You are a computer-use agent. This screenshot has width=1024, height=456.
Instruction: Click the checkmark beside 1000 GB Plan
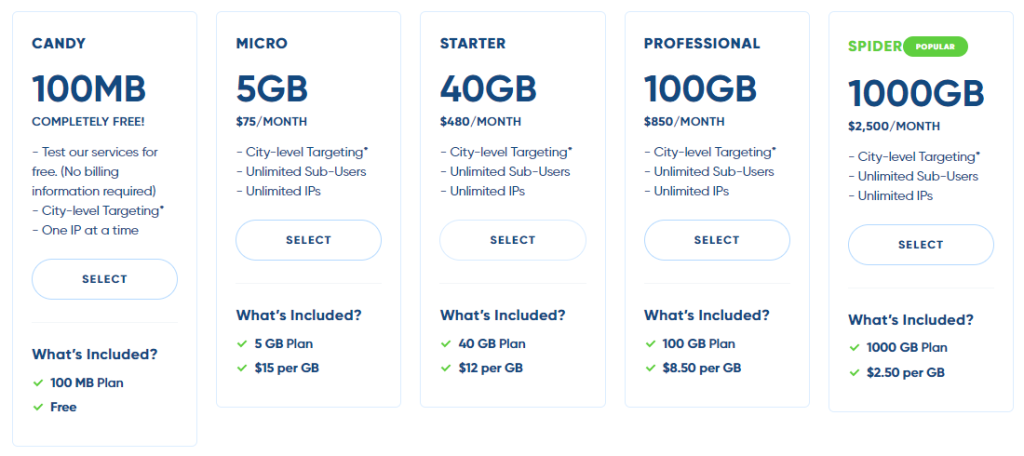[x=855, y=348]
